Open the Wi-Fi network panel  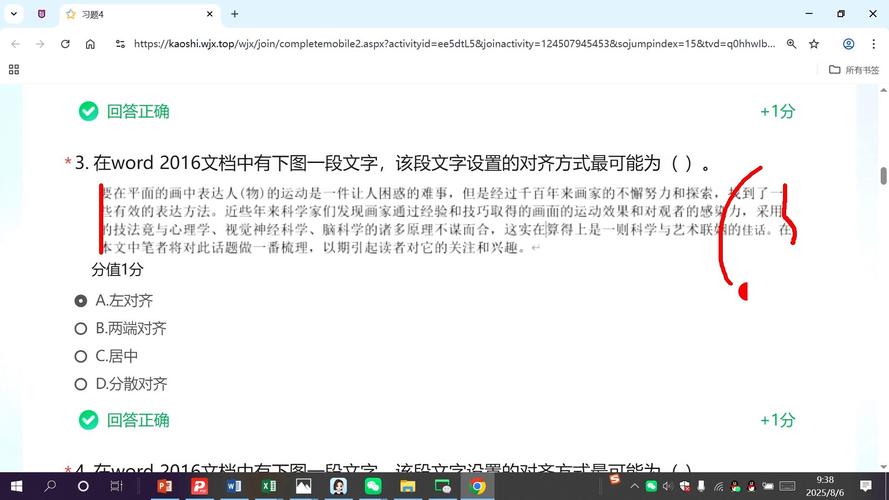point(718,486)
